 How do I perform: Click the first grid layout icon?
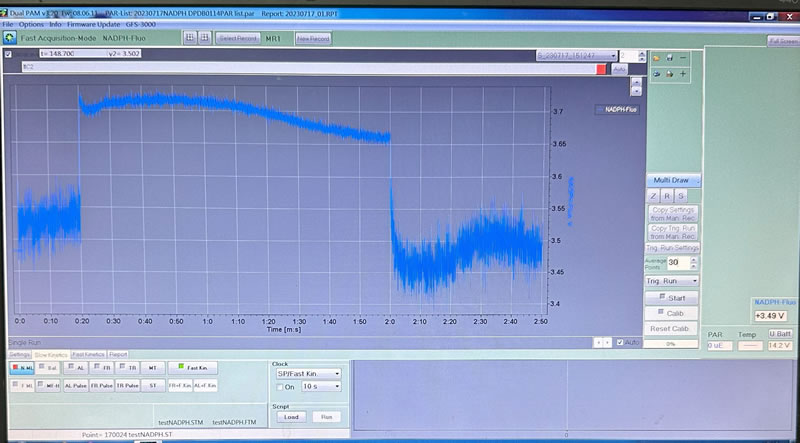[190, 37]
